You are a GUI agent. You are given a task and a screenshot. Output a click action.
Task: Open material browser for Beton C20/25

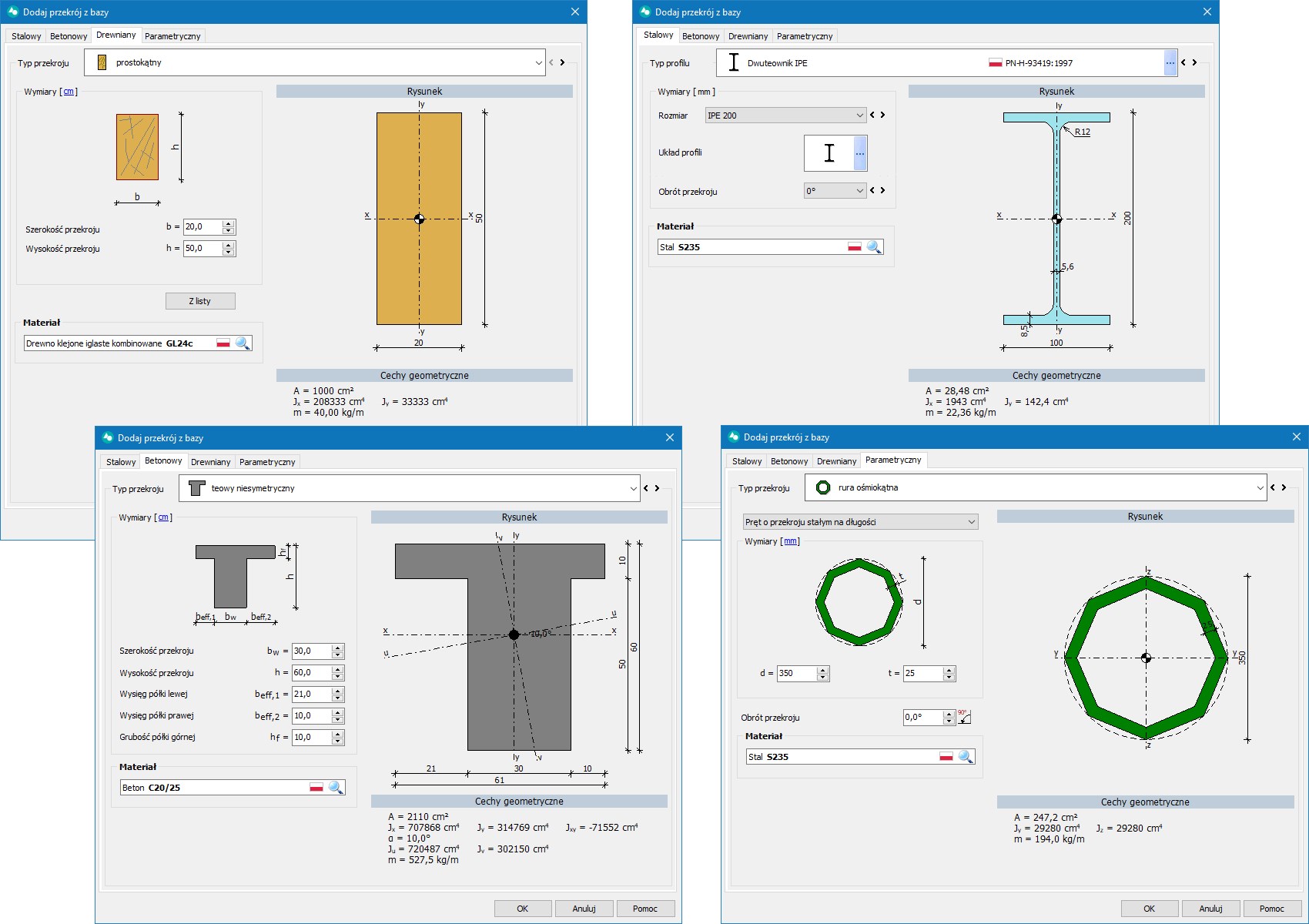(x=336, y=788)
